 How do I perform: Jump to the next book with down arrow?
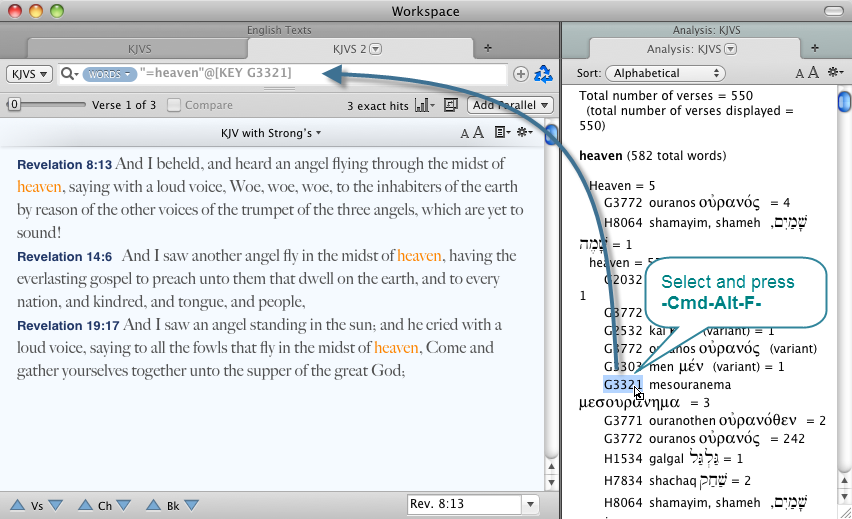click(x=190, y=505)
